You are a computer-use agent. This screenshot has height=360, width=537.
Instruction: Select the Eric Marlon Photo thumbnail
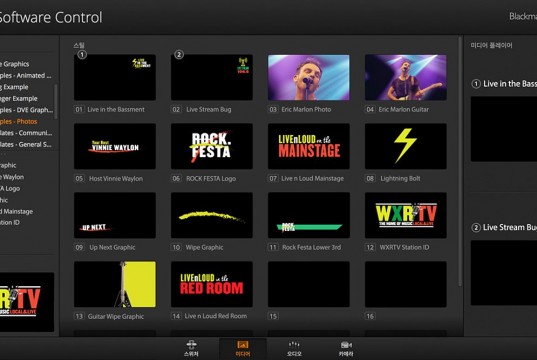tap(309, 77)
